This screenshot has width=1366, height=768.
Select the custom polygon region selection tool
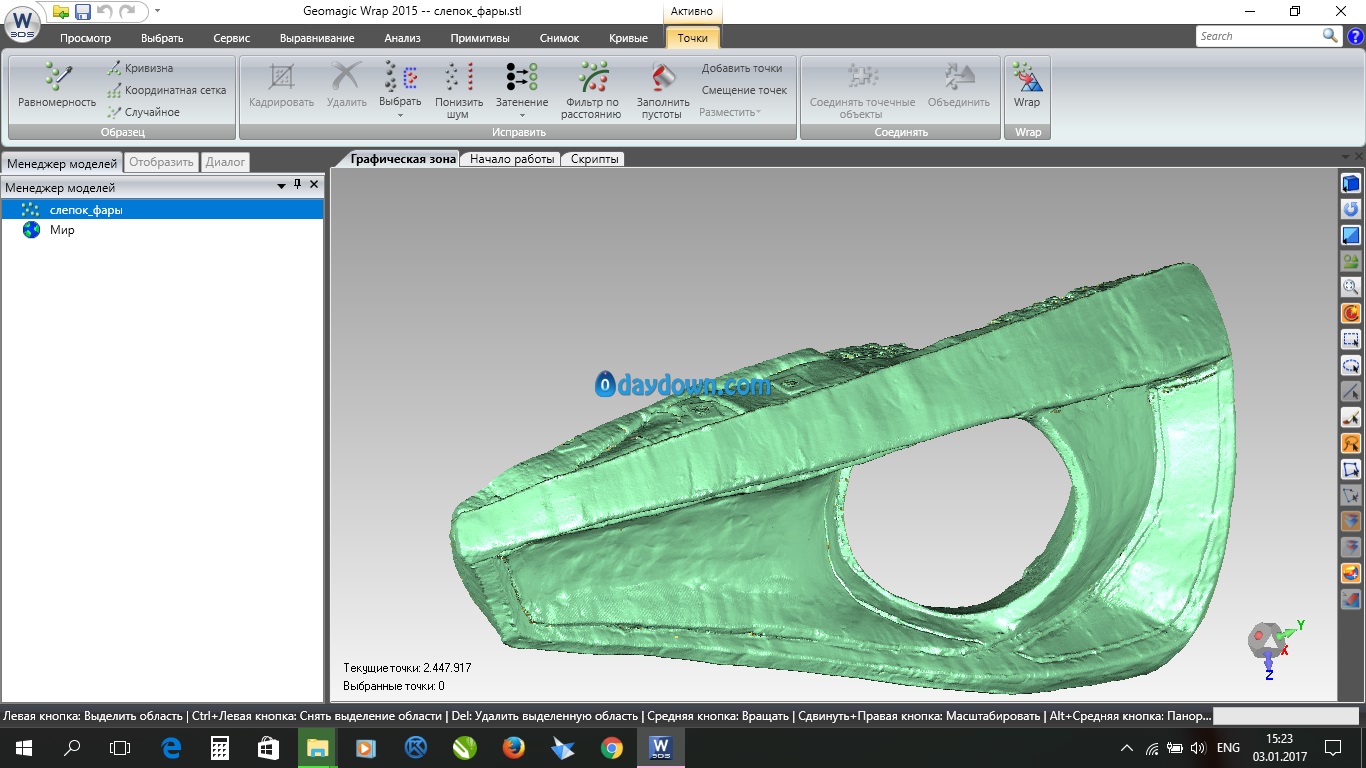(1351, 470)
